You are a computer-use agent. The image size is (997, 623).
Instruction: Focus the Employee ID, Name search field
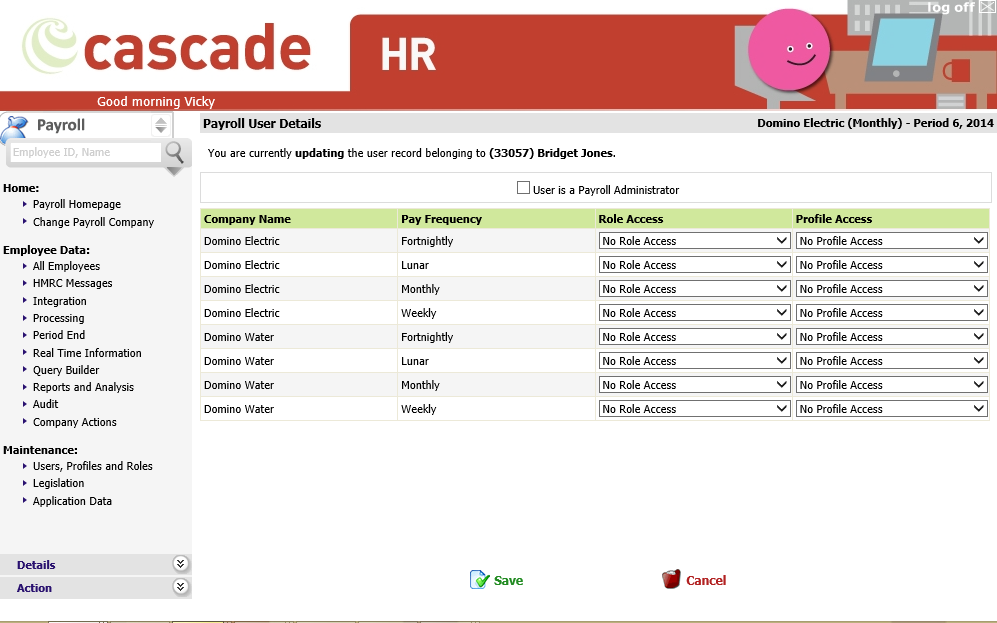click(86, 153)
